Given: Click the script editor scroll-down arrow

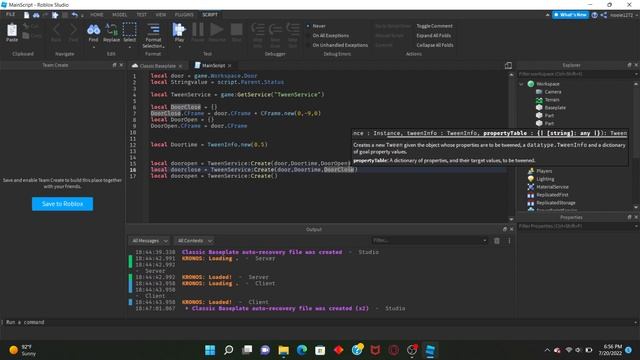Looking at the screenshot, I should click(511, 219).
